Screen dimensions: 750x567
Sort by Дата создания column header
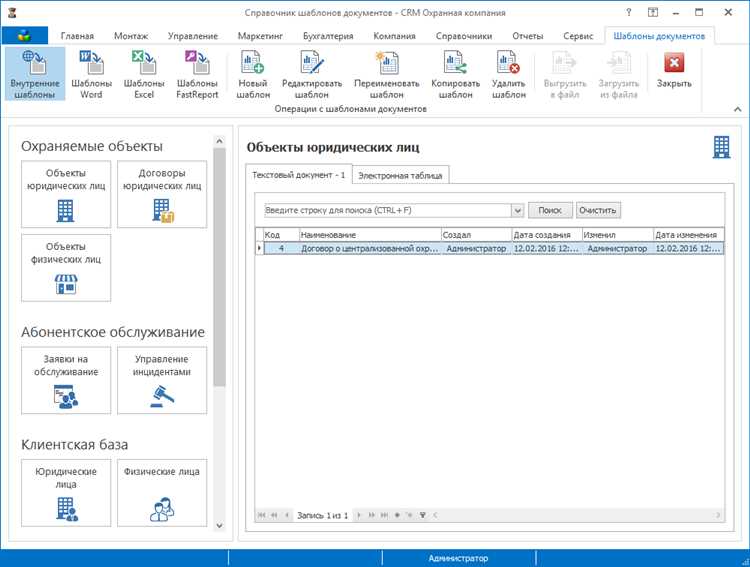point(547,235)
